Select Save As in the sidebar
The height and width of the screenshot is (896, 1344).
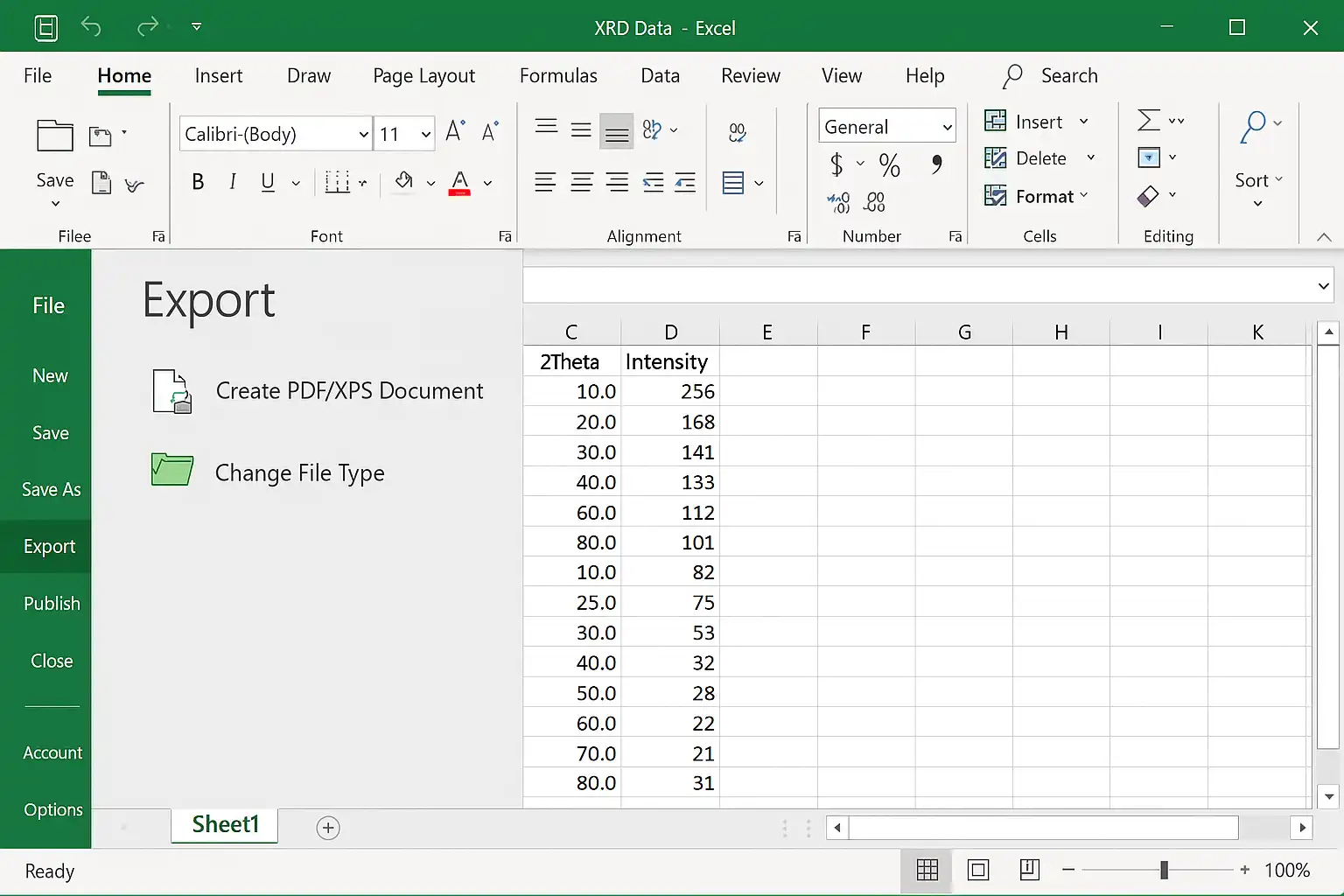(51, 490)
